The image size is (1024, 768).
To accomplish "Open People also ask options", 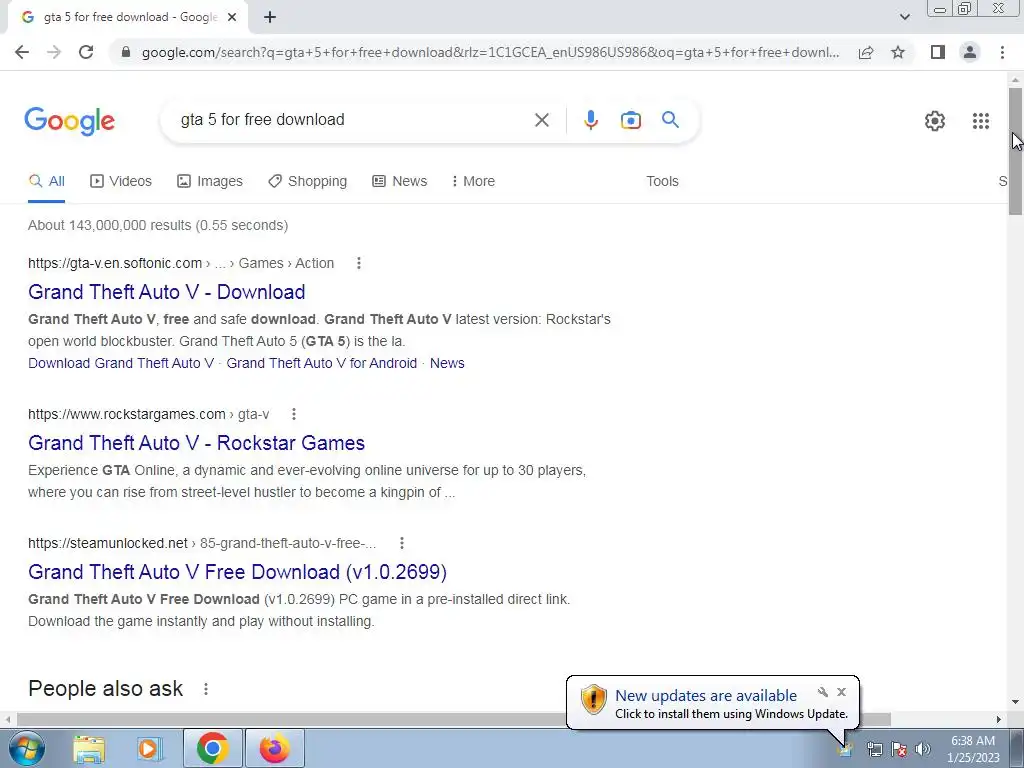I will pyautogui.click(x=206, y=689).
